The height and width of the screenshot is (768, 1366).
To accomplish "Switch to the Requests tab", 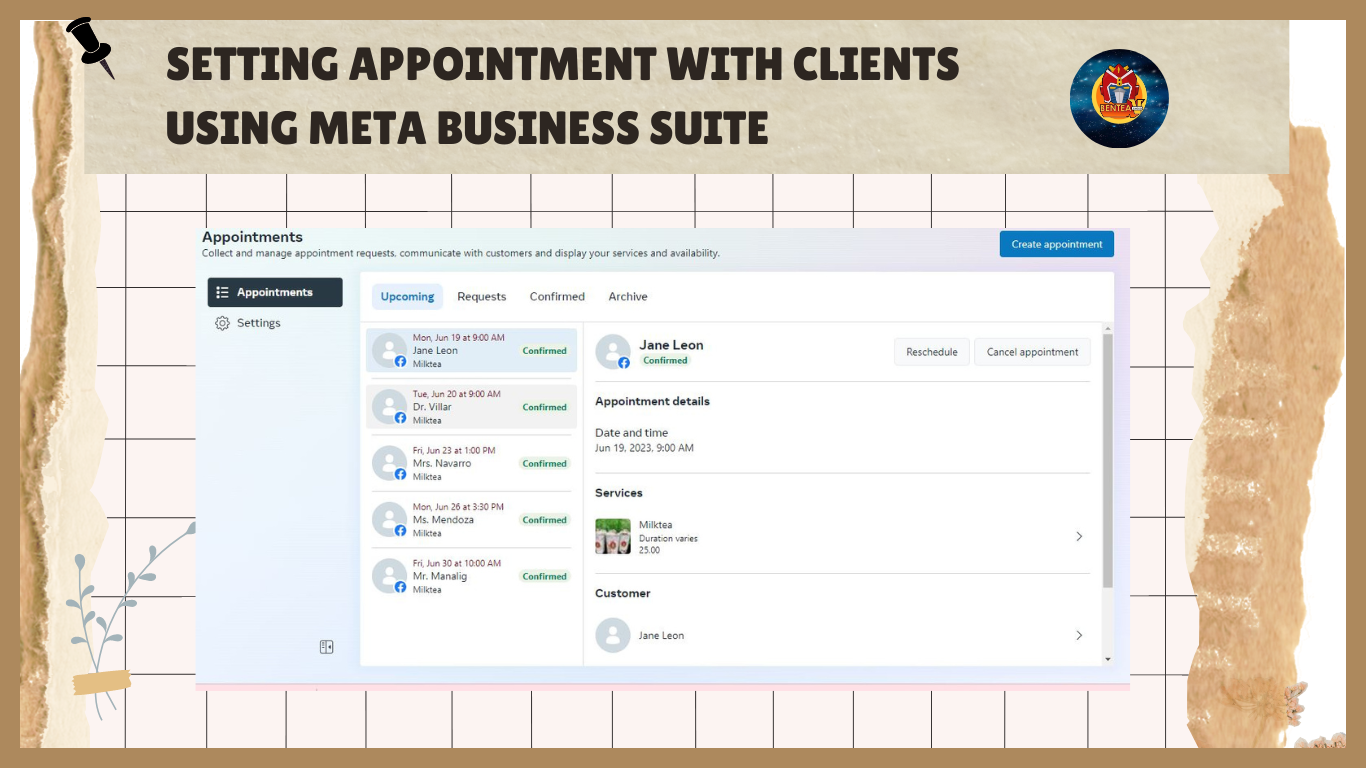I will [482, 296].
